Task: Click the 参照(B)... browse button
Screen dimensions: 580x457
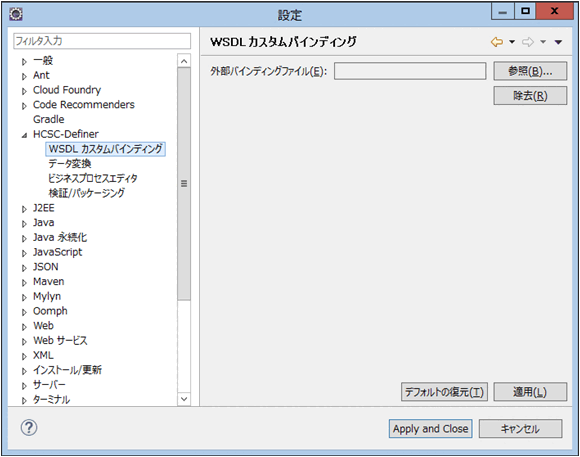Action: (530, 71)
